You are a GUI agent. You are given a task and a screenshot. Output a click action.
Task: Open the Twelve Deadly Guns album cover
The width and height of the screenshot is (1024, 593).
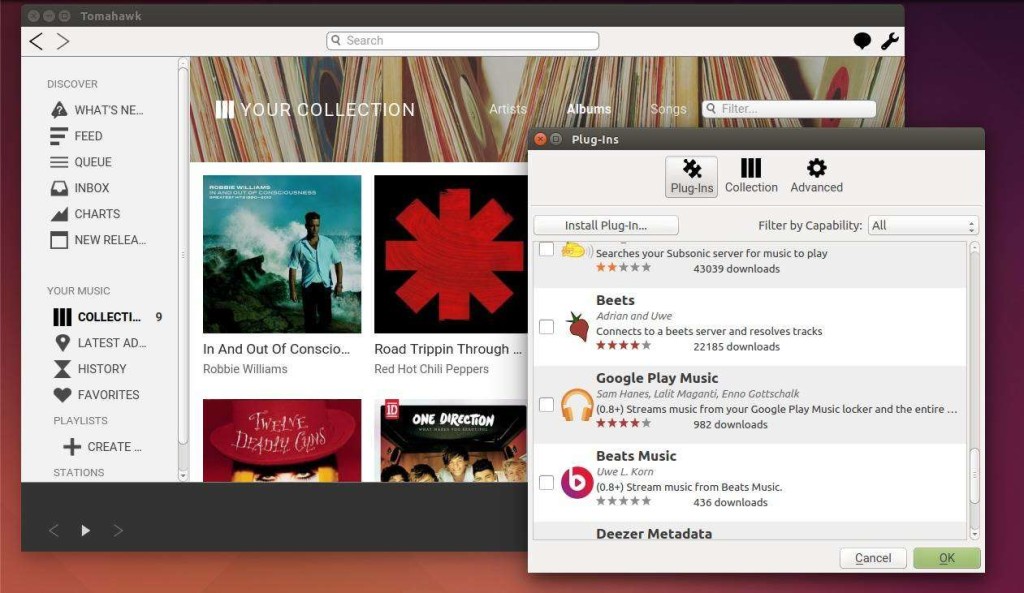[282, 441]
